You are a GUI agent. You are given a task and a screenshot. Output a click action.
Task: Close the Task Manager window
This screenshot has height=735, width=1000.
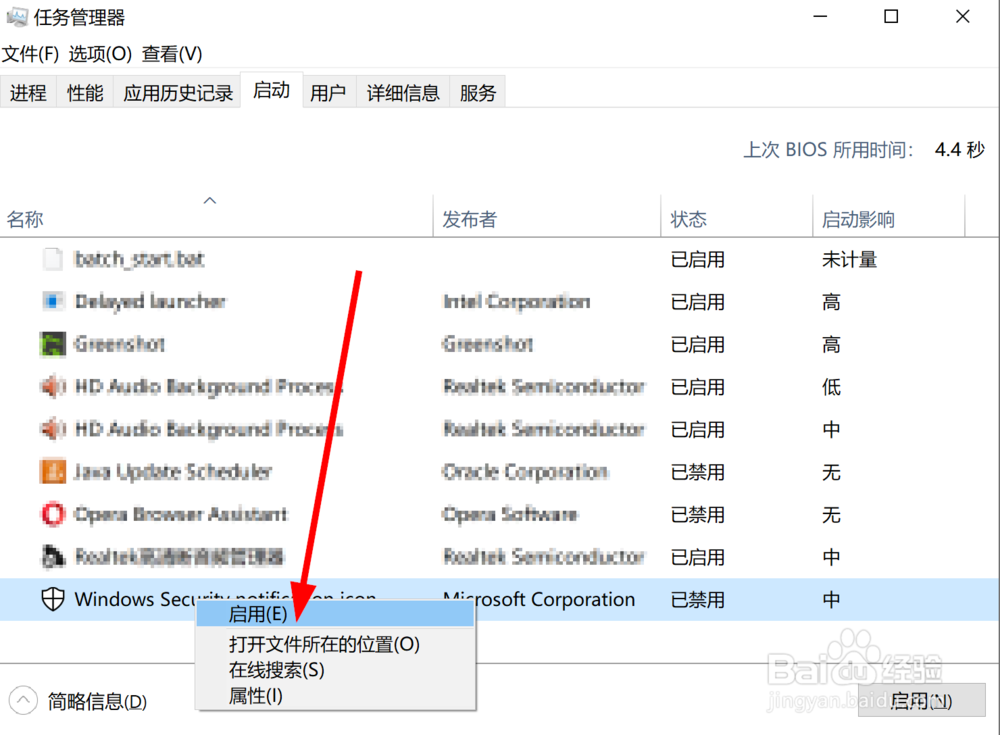962,17
